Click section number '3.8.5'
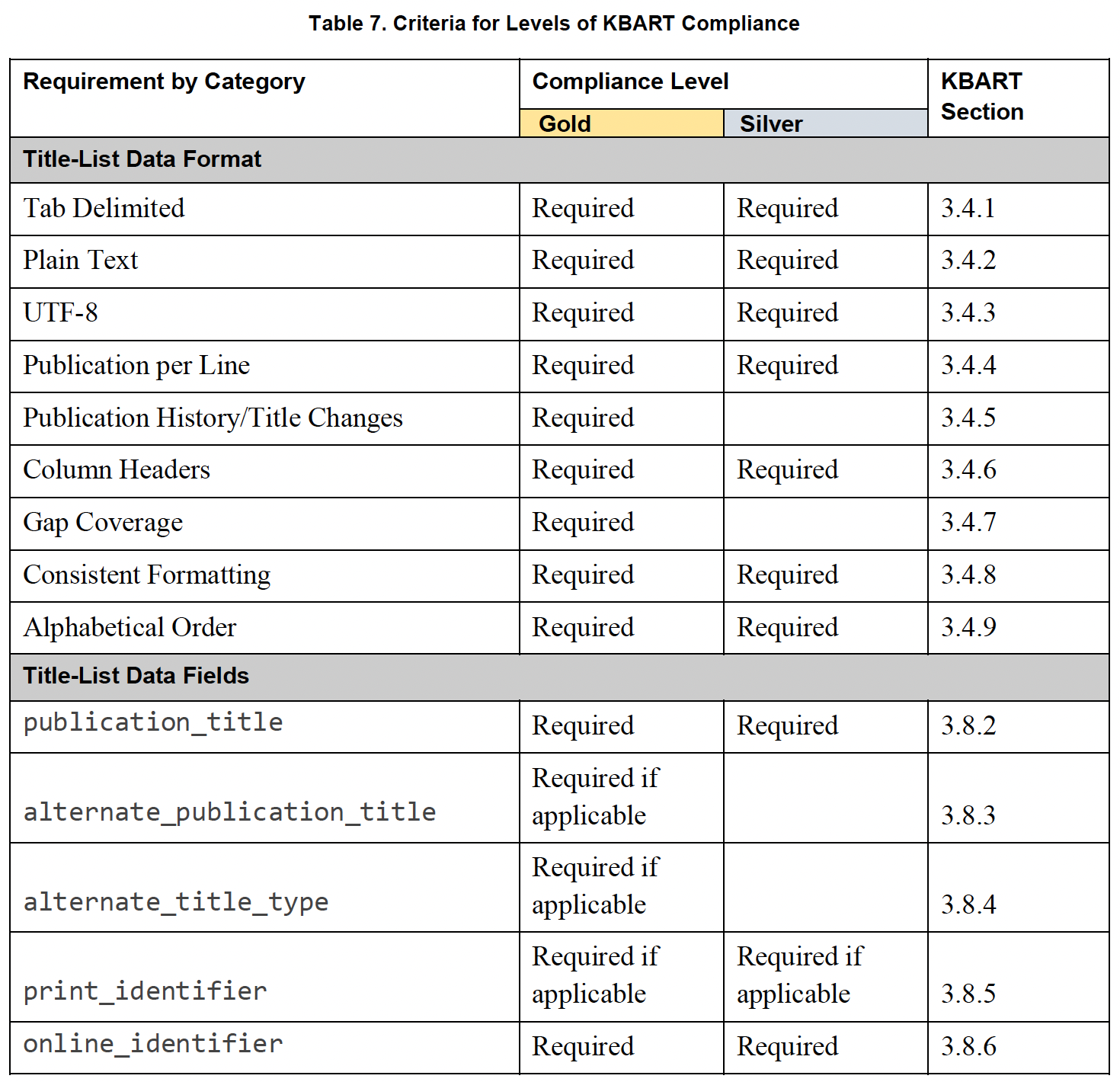This screenshot has width=1120, height=1082. pos(968,994)
